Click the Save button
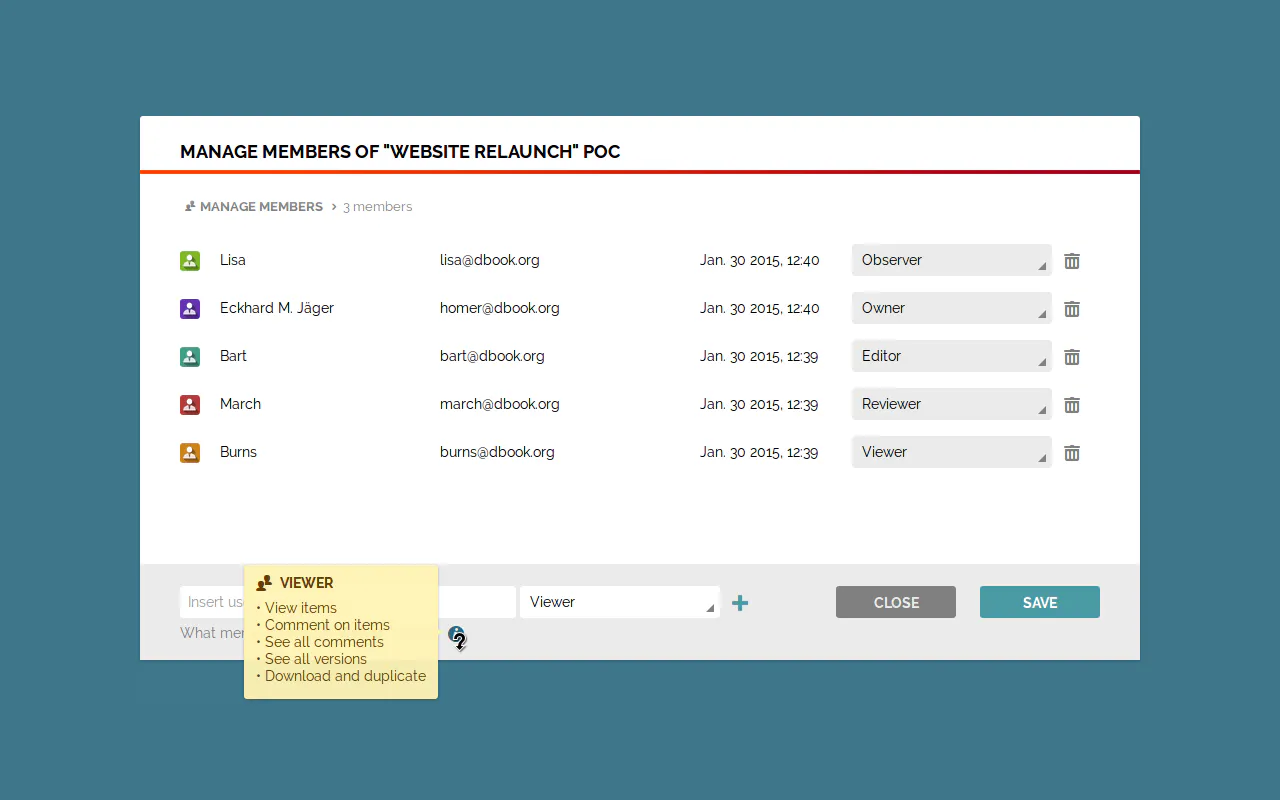Viewport: 1280px width, 800px height. coord(1040,602)
